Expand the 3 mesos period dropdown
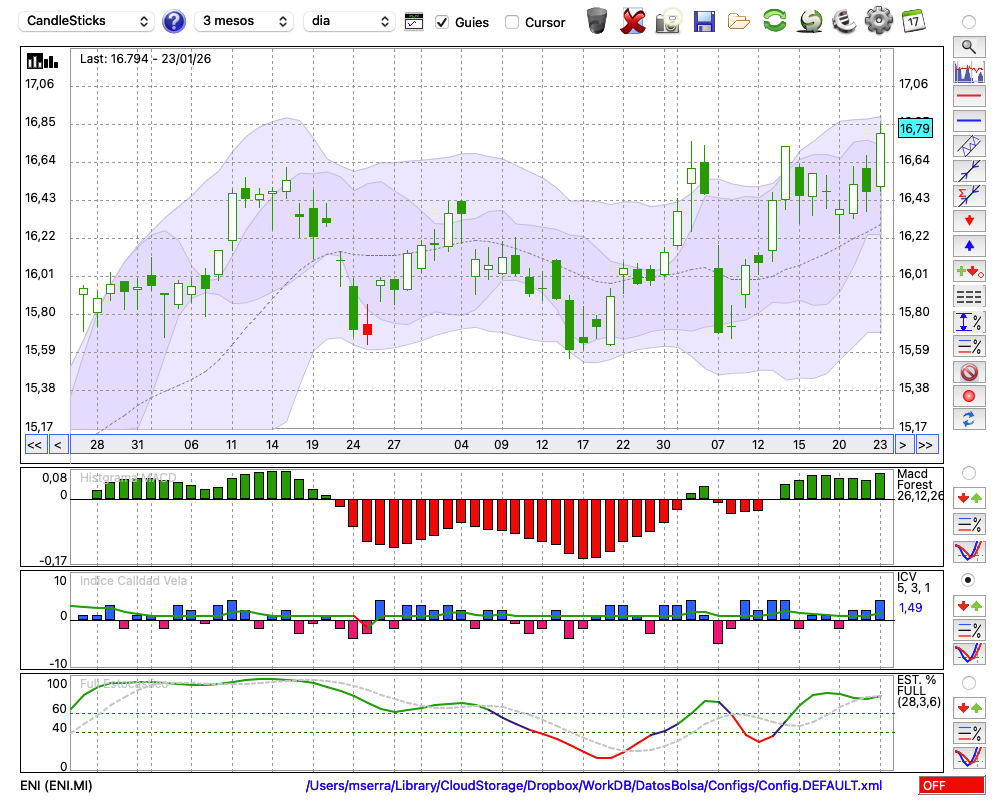The width and height of the screenshot is (1000, 800). click(243, 21)
